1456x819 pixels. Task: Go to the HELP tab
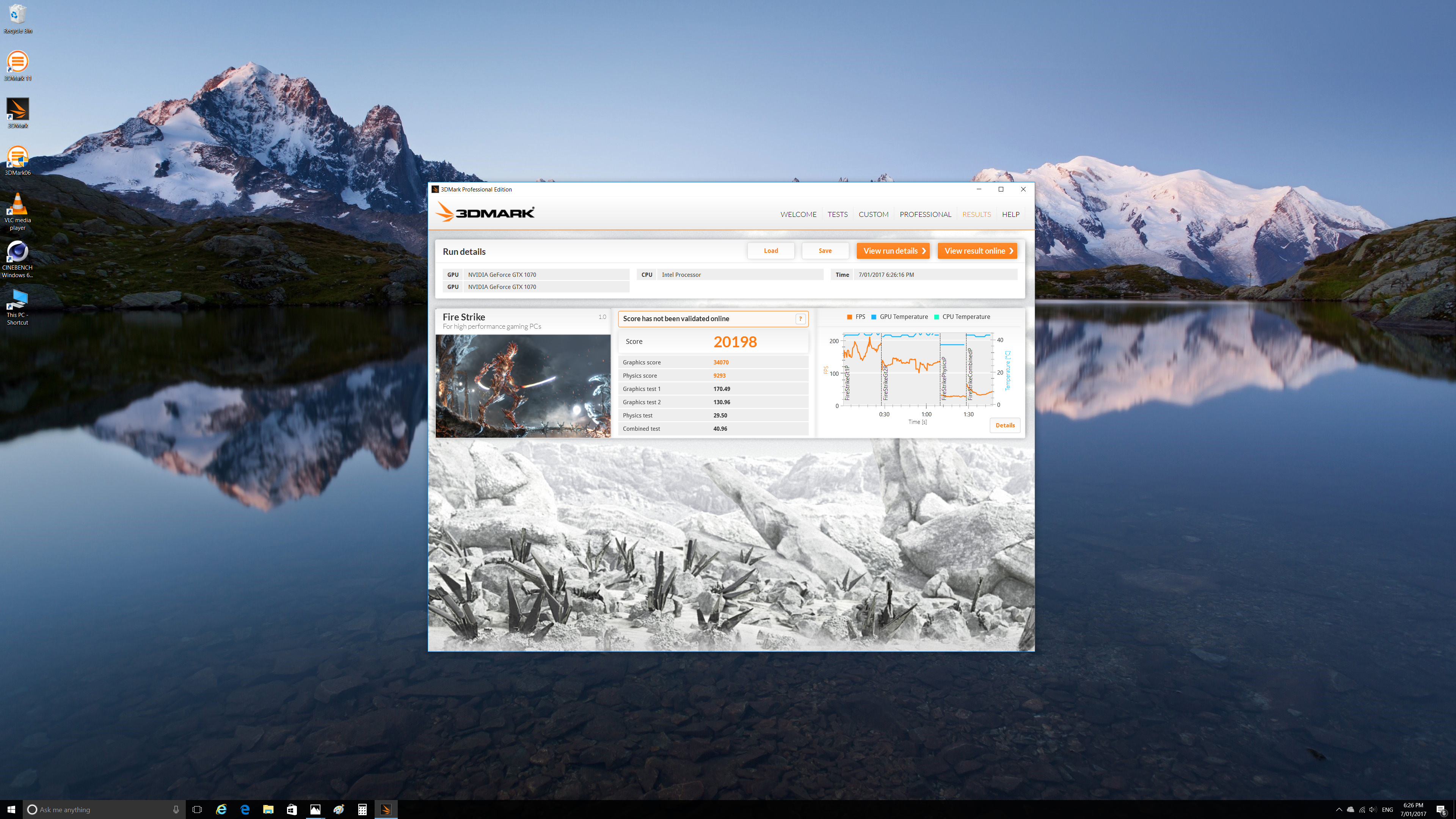1010,214
